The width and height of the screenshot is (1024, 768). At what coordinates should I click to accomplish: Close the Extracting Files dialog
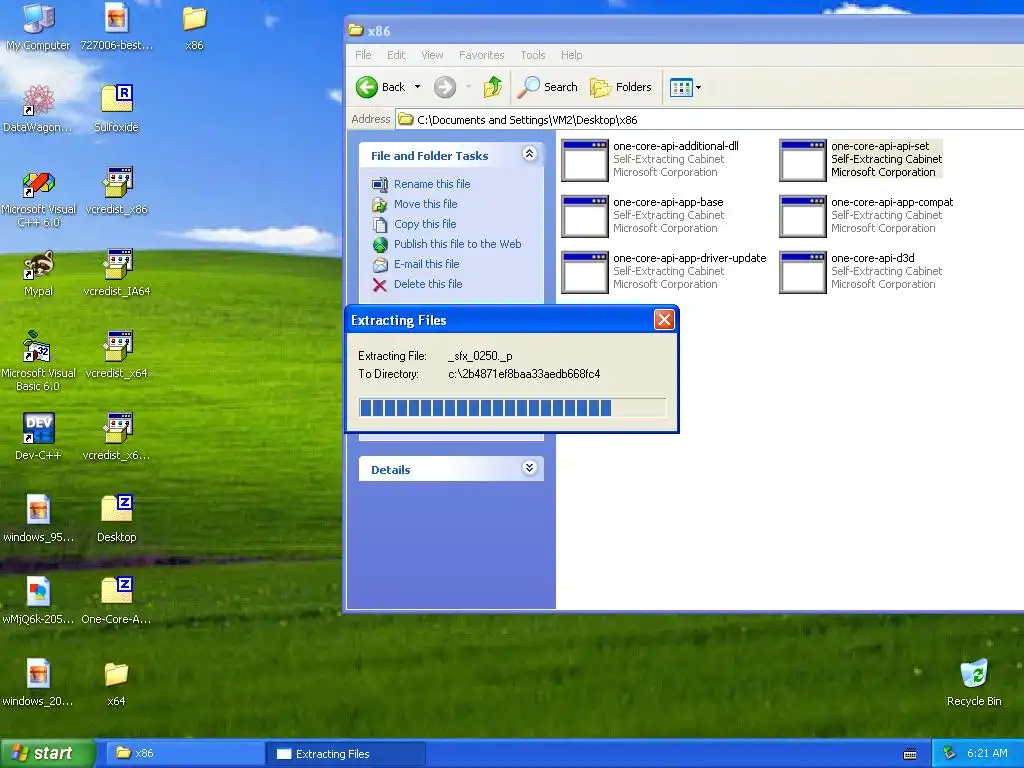coord(664,319)
